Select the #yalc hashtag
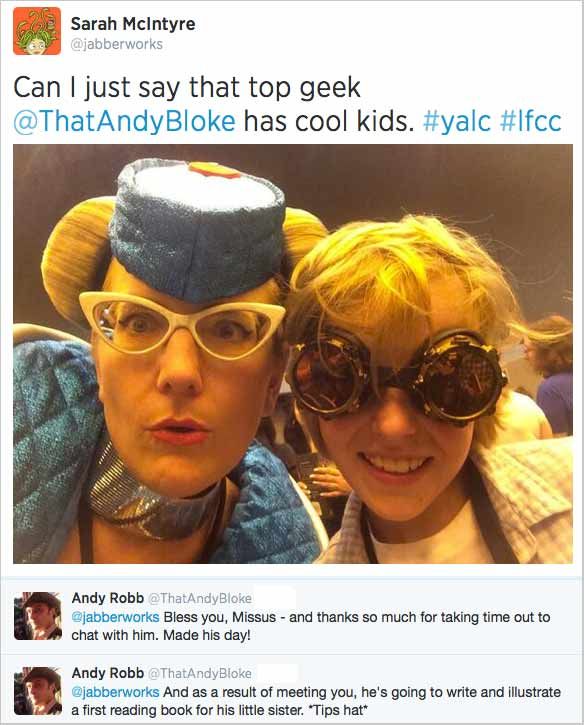This screenshot has width=584, height=725. click(x=457, y=121)
